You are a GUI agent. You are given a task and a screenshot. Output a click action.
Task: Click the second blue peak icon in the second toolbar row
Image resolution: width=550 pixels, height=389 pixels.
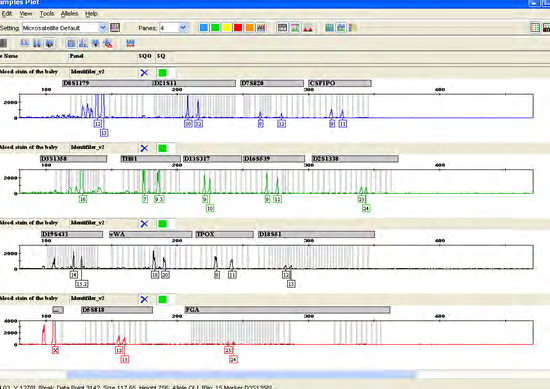(x=37, y=43)
